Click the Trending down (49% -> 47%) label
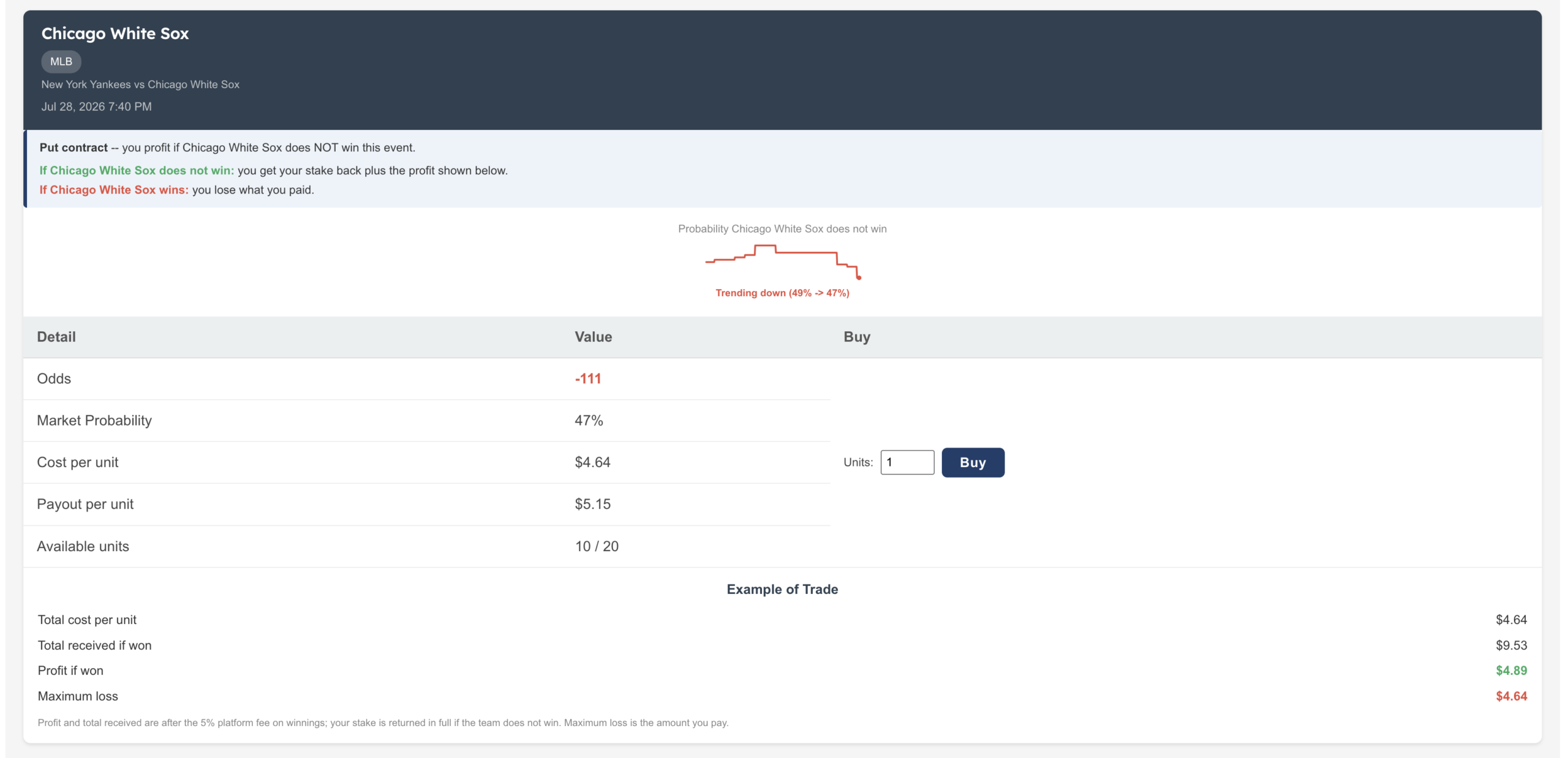 pos(782,293)
